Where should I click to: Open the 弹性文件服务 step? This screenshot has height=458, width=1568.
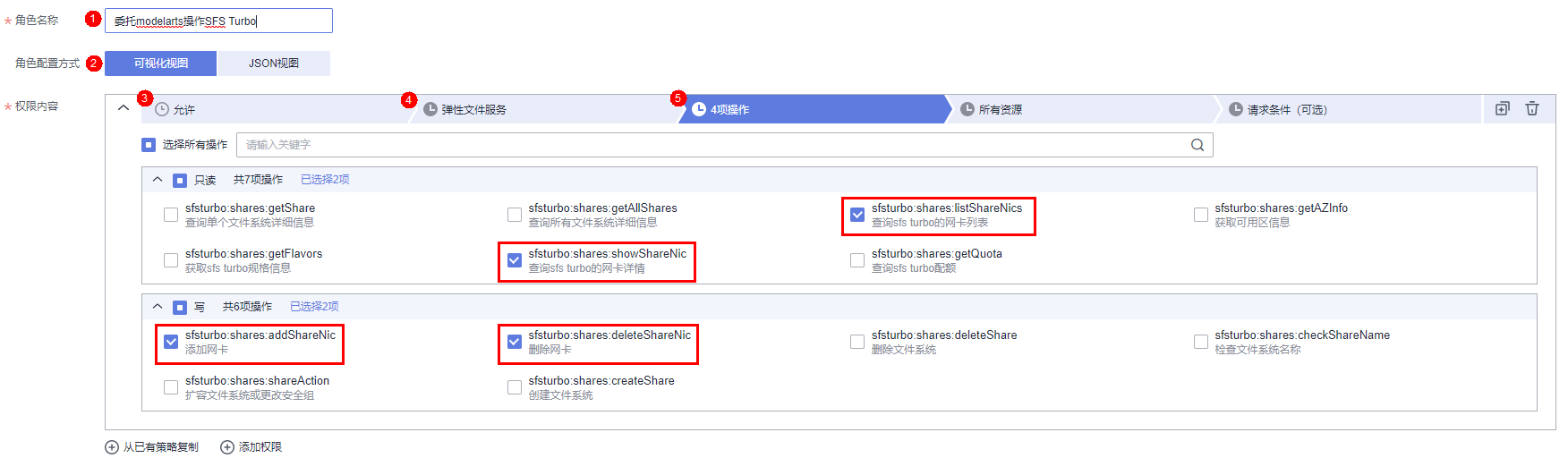(x=544, y=109)
